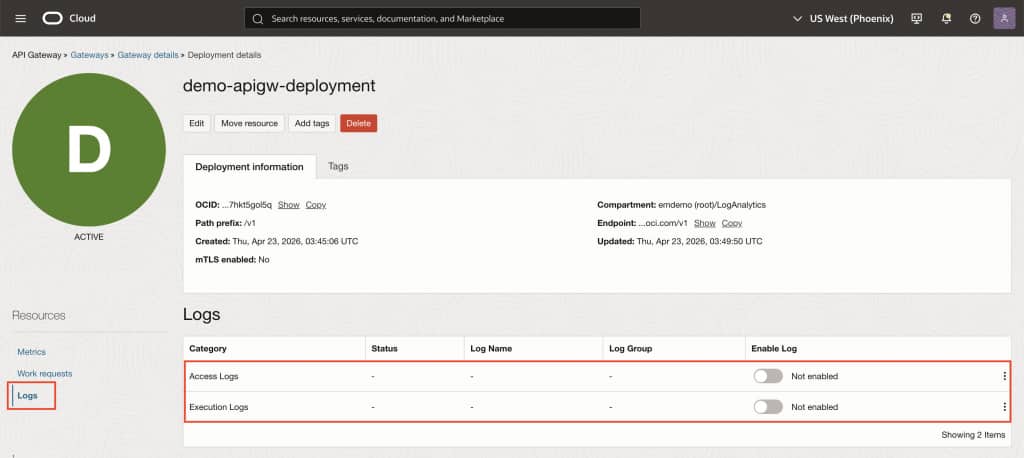Click the Showing 2 Items text
The image size is (1024, 458).
tap(973, 434)
